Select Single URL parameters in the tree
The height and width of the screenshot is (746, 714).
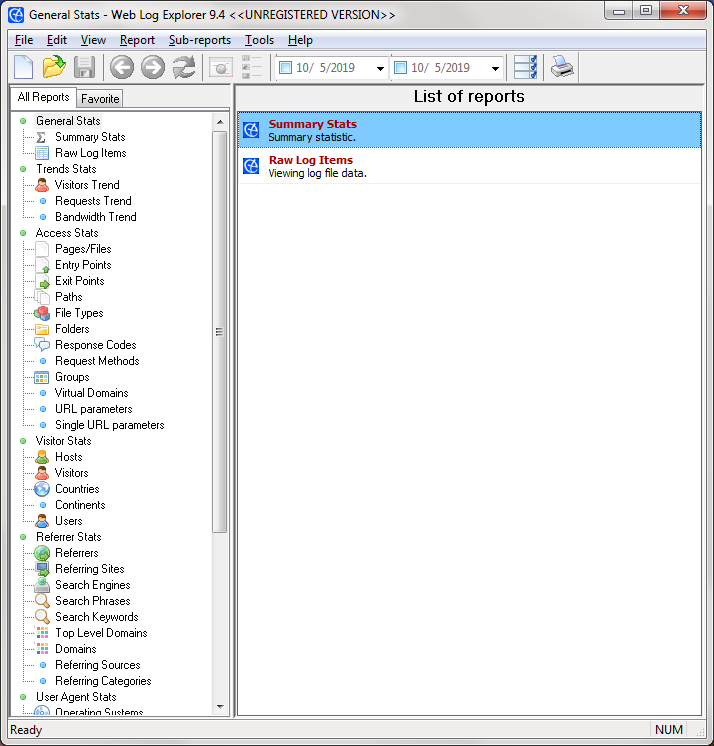pyautogui.click(x=109, y=425)
